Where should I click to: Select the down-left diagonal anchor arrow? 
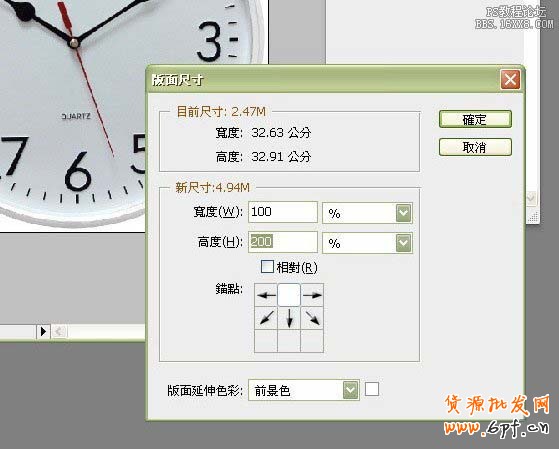(266, 318)
